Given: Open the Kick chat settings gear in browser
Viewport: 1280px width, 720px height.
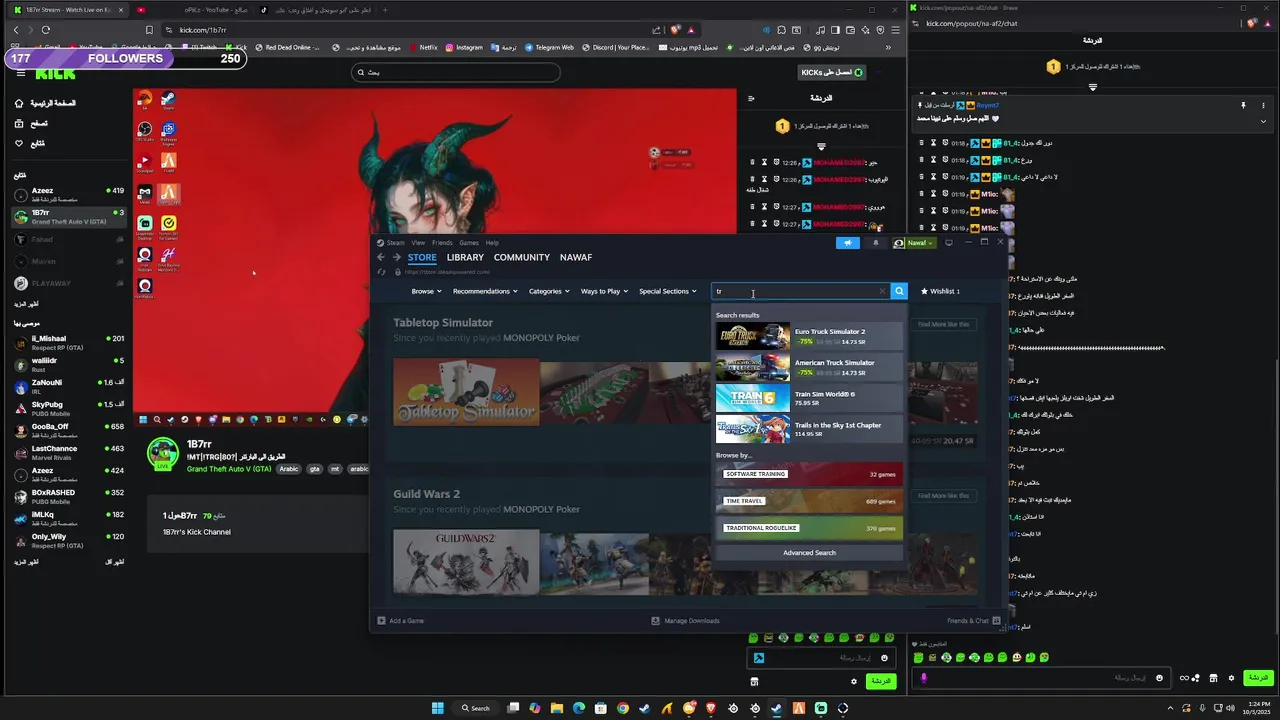Looking at the screenshot, I should point(854,681).
